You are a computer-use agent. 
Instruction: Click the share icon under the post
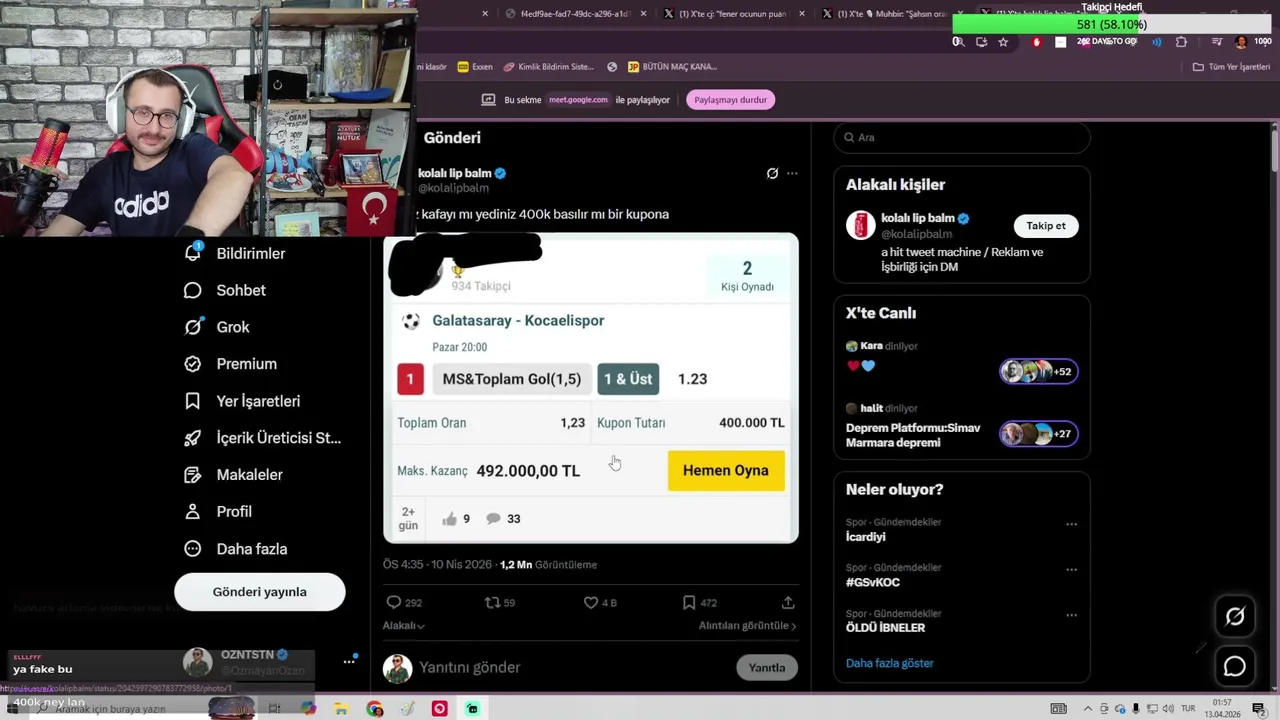(x=788, y=602)
